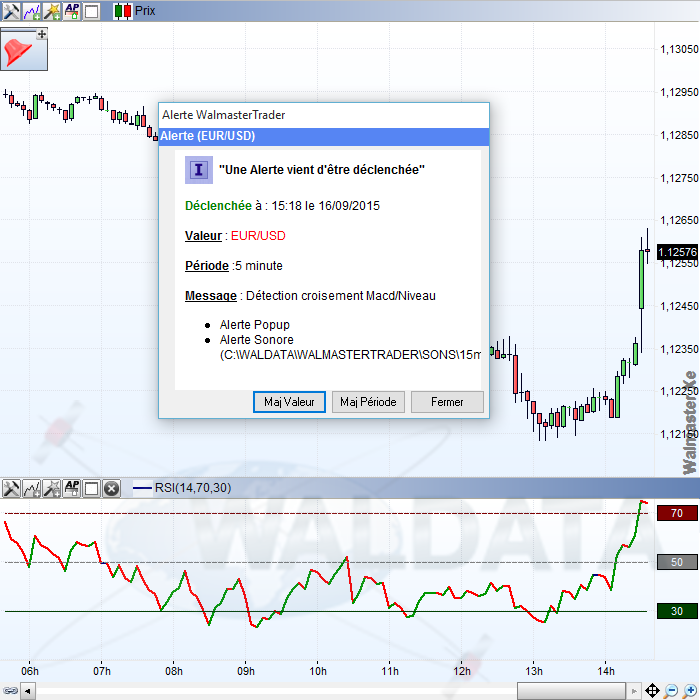The width and height of the screenshot is (700, 700).
Task: Open price panel settings tools icon
Action: tap(11, 11)
